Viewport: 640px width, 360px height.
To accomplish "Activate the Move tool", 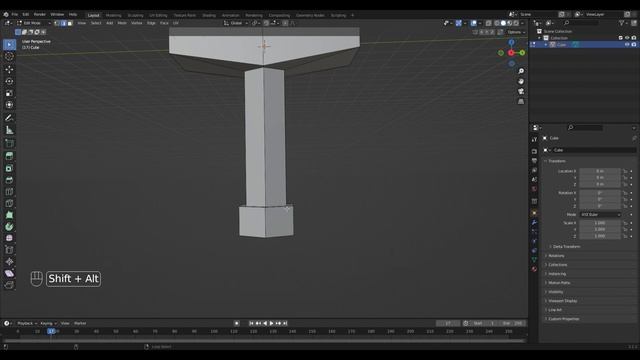I will coord(9,69).
